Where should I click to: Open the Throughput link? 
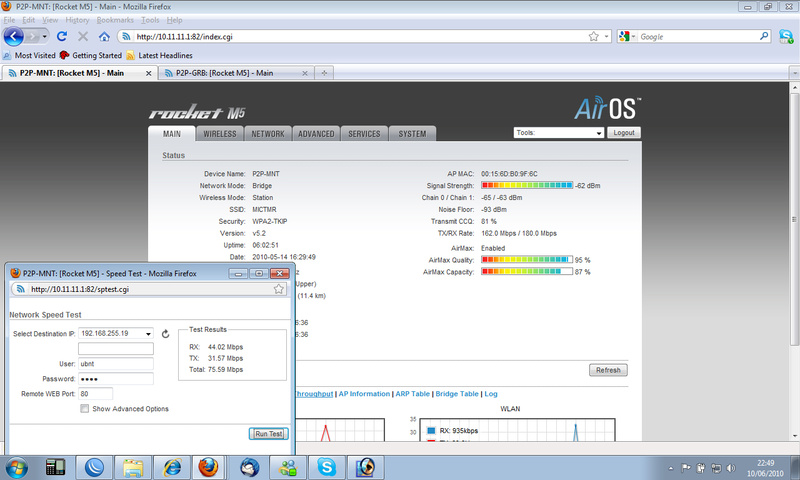314,394
